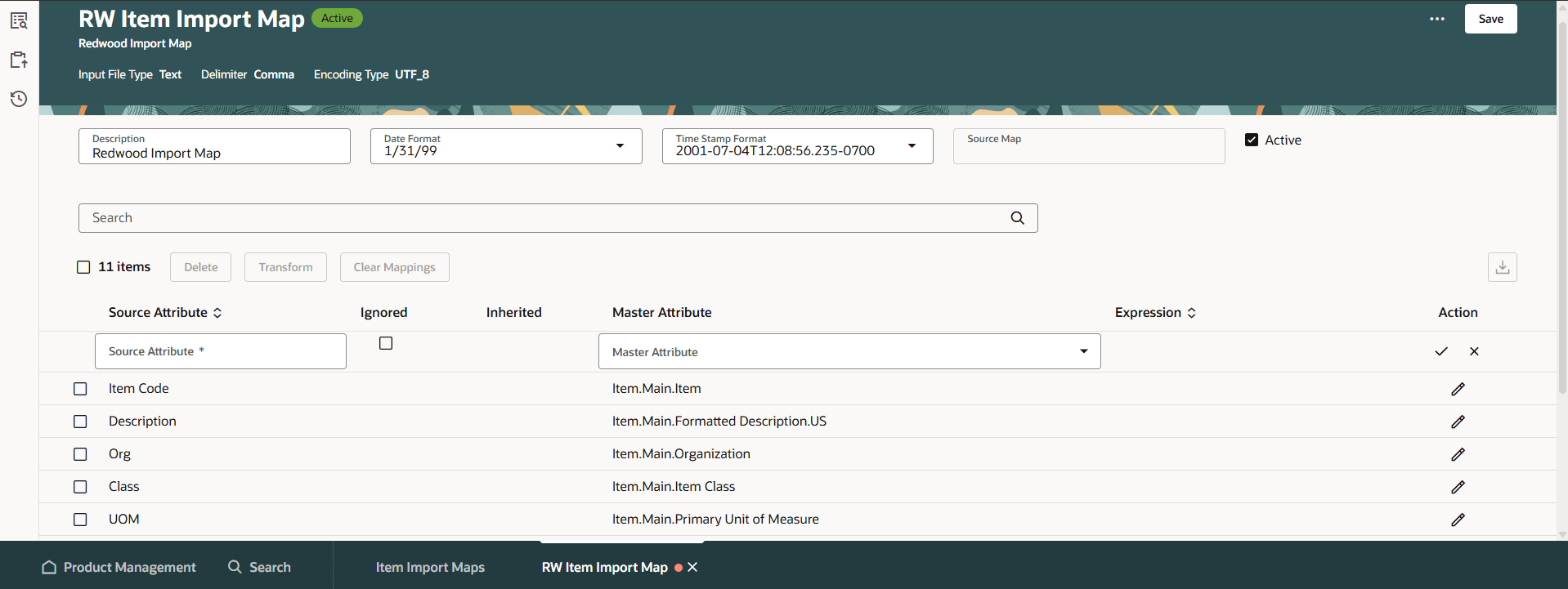1568x589 pixels.
Task: Edit the Org row pencil
Action: pyautogui.click(x=1458, y=454)
